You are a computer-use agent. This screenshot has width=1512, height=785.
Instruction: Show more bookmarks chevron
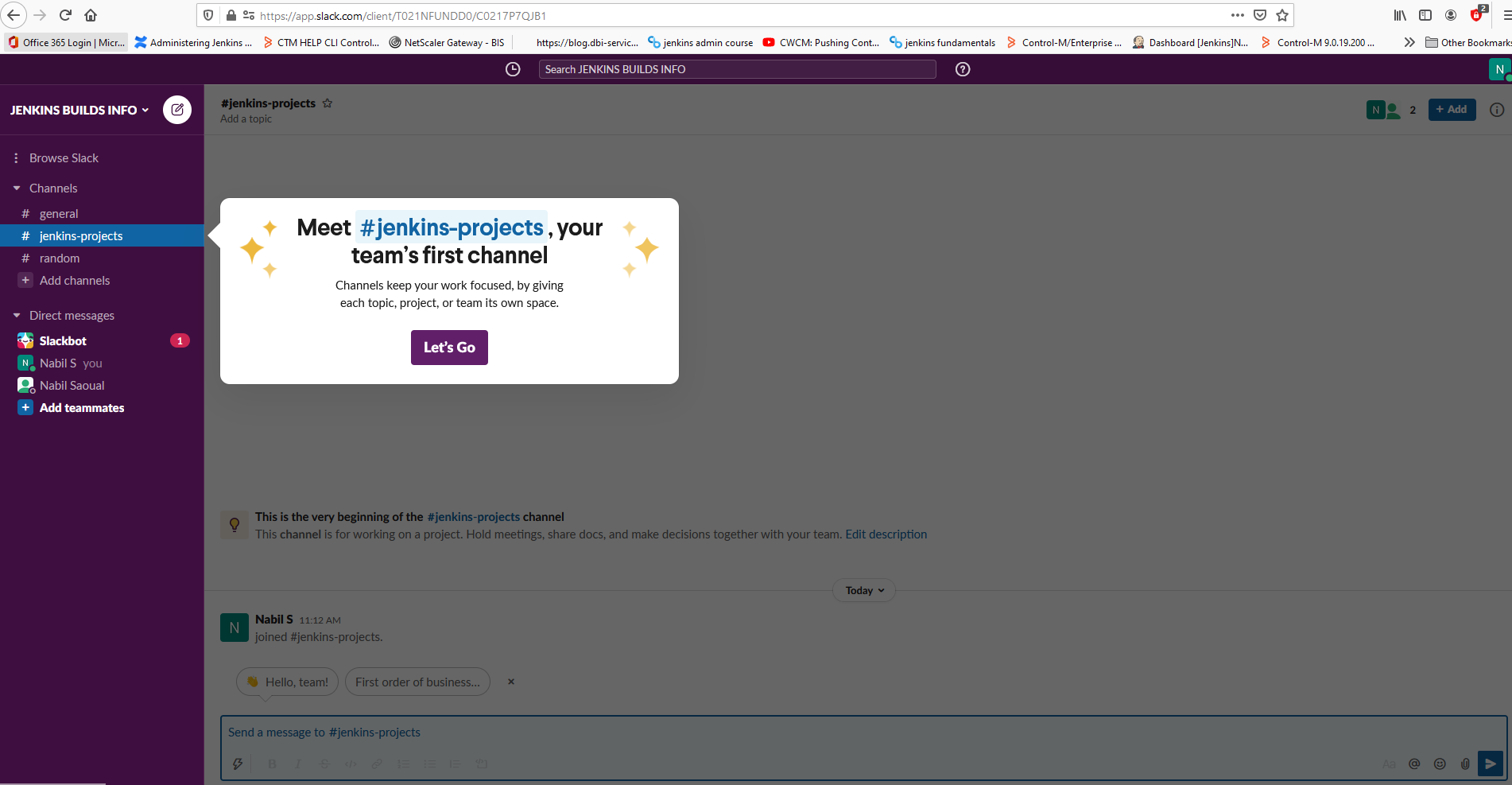[1409, 42]
